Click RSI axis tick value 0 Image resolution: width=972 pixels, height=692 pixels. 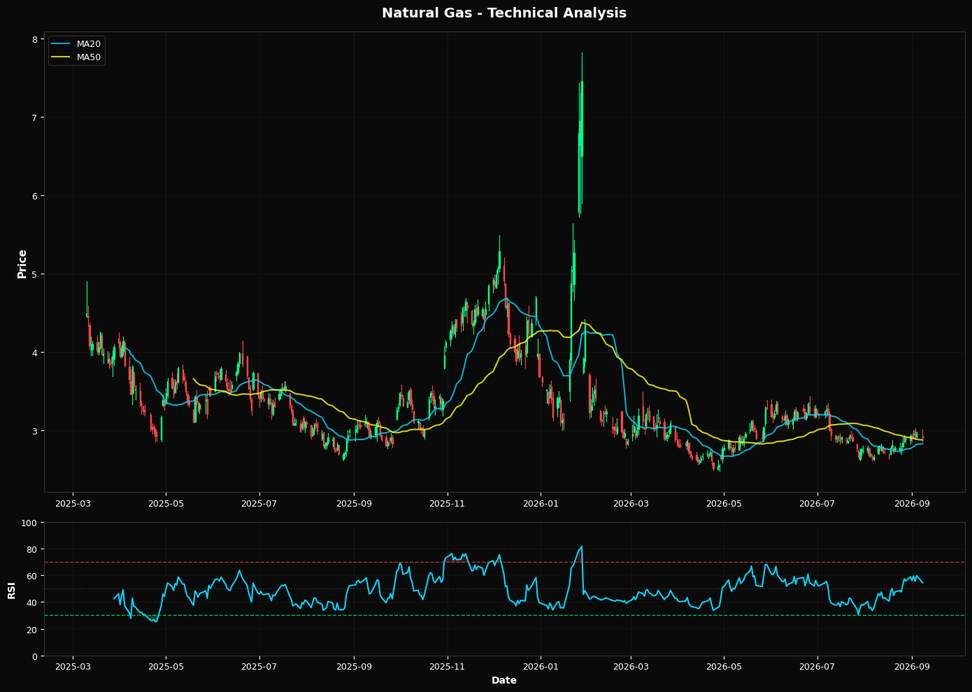(36, 656)
